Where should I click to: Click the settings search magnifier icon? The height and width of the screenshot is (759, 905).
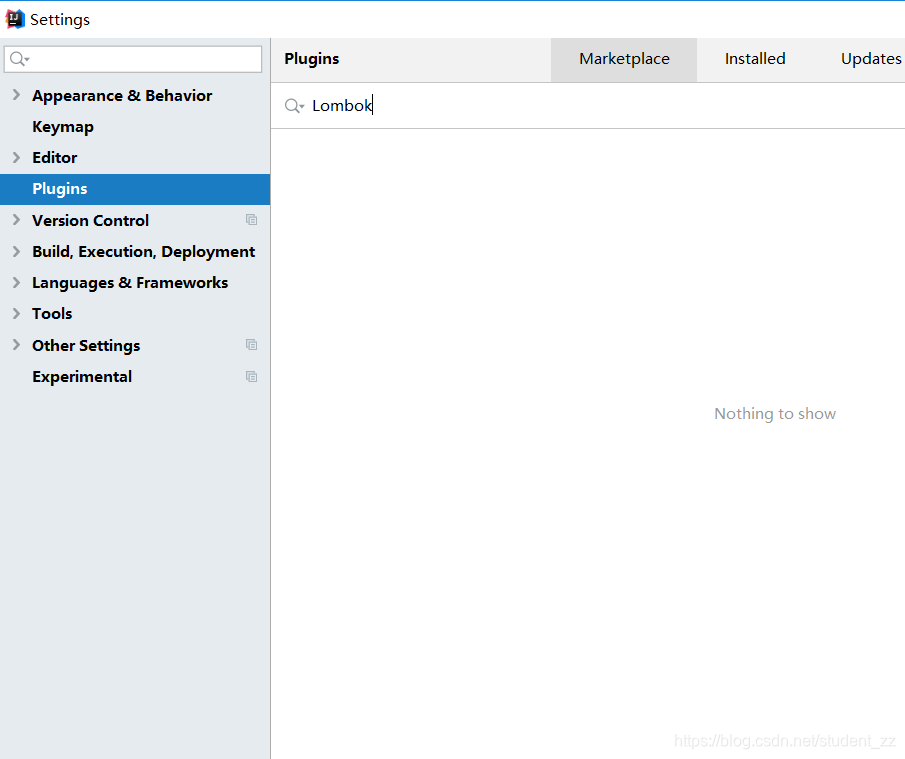19,59
